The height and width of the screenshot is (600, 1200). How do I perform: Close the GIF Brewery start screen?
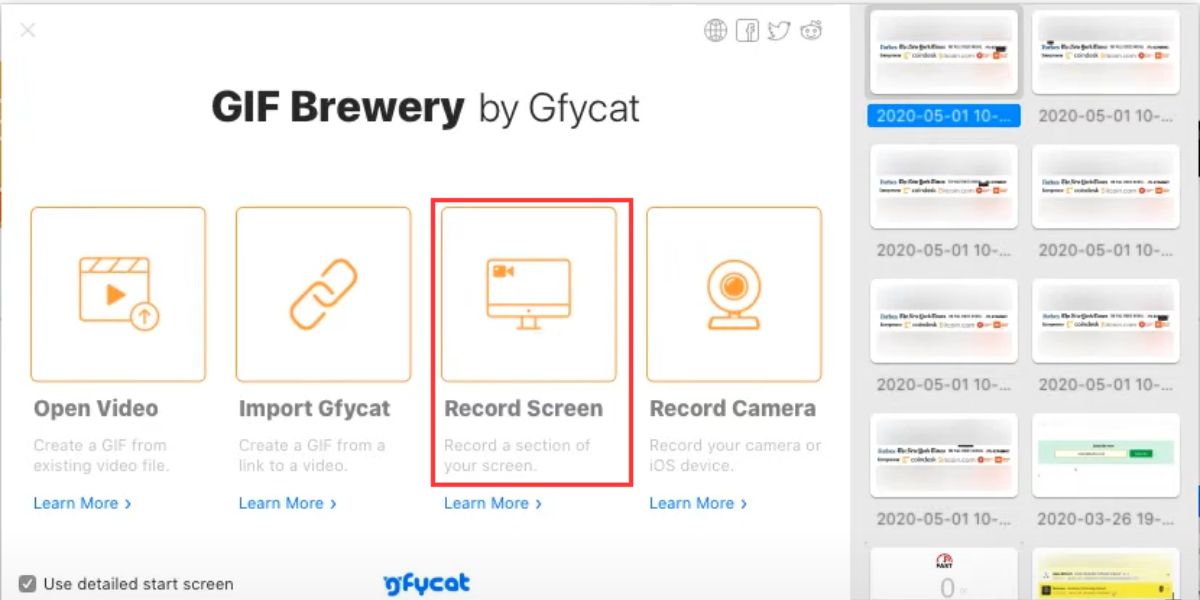[x=27, y=30]
